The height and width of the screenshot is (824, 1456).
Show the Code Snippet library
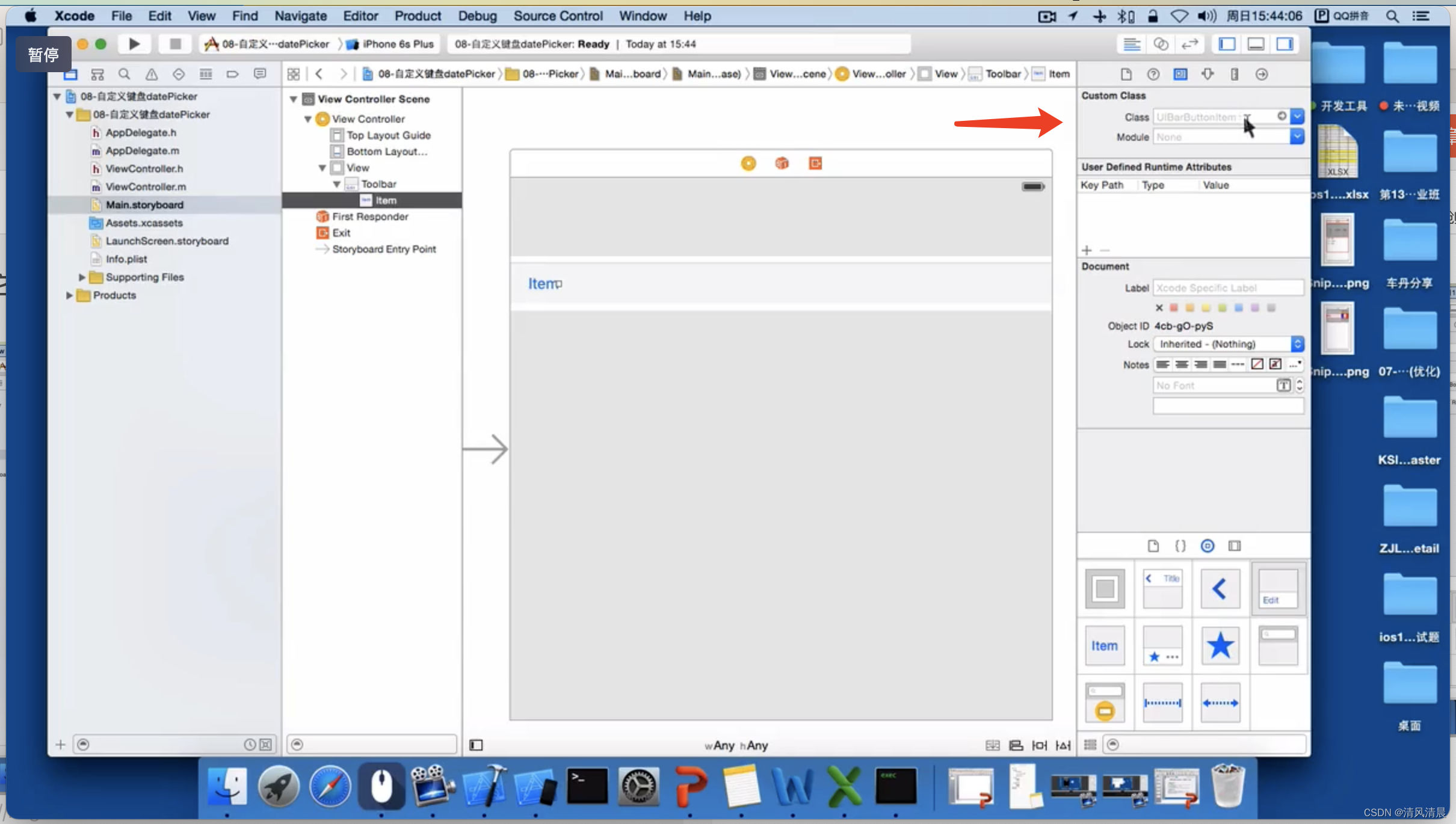coord(1180,546)
